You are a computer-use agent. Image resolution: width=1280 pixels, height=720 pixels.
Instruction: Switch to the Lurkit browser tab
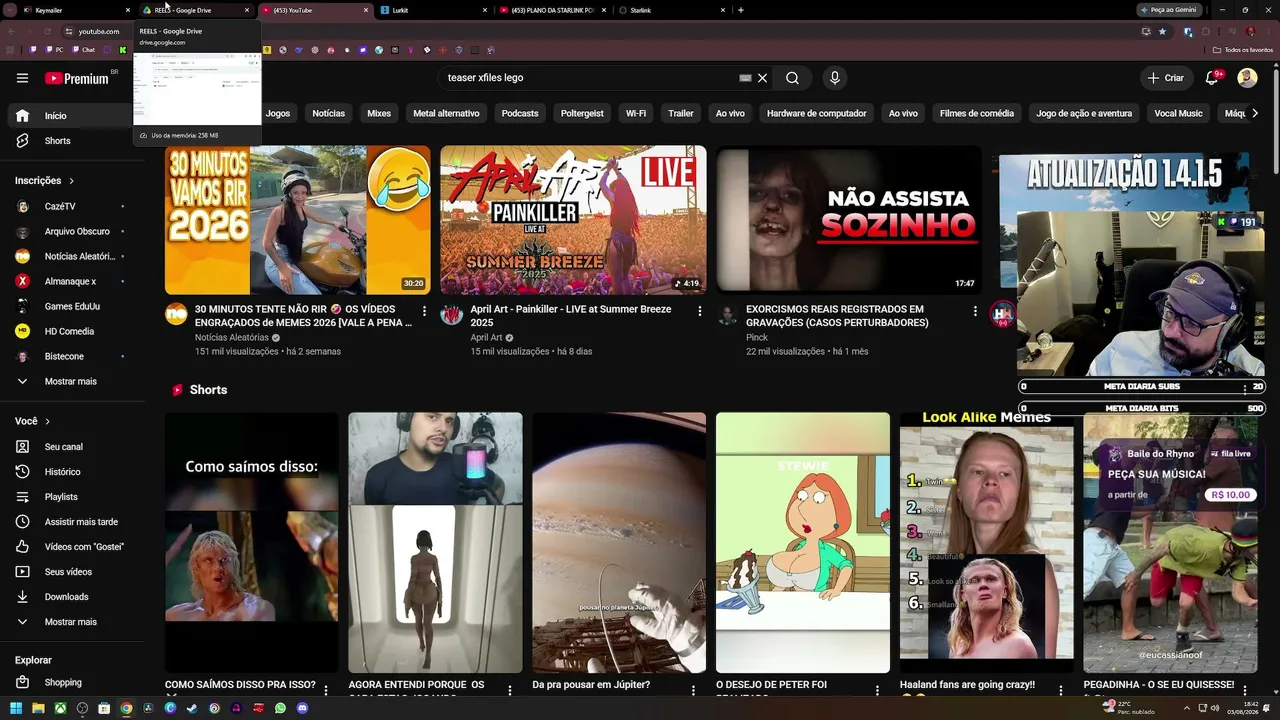coord(432,10)
